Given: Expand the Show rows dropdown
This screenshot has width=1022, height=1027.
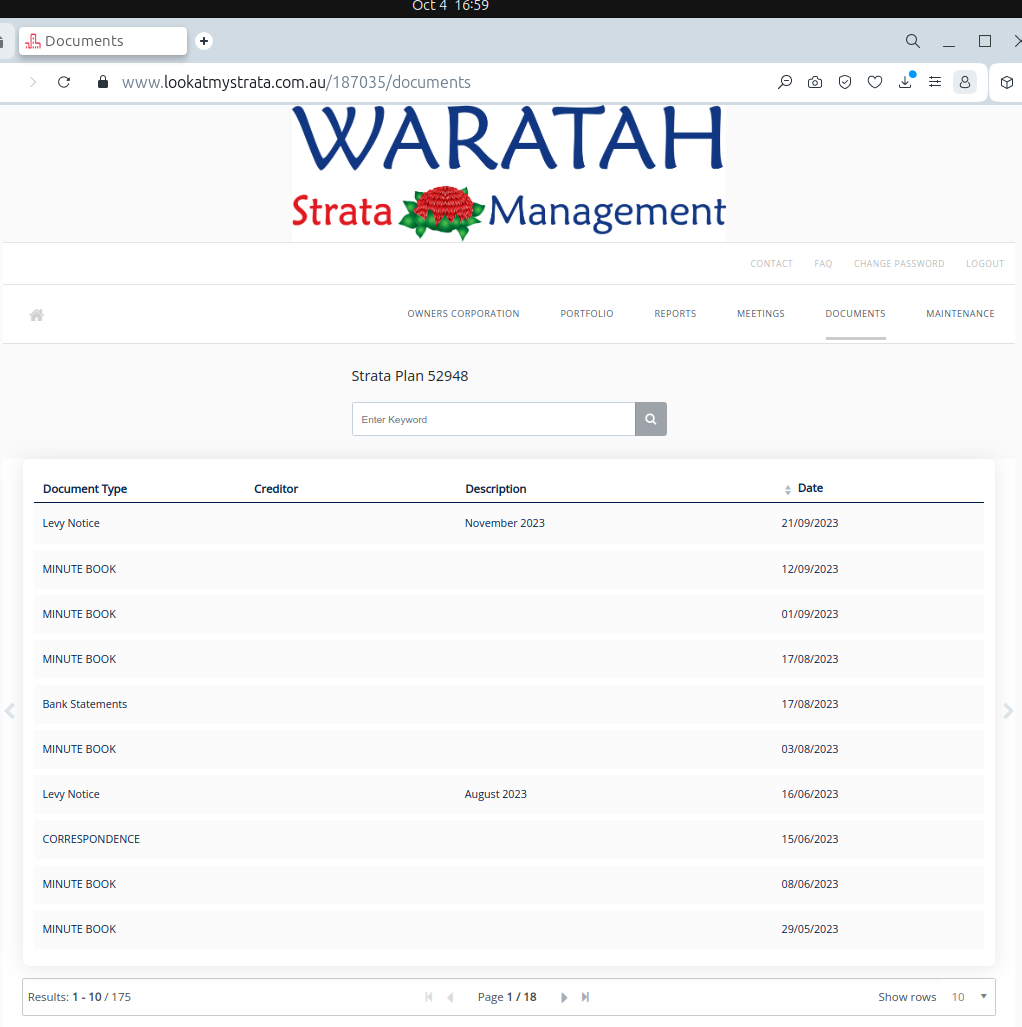Looking at the screenshot, I should tap(969, 997).
